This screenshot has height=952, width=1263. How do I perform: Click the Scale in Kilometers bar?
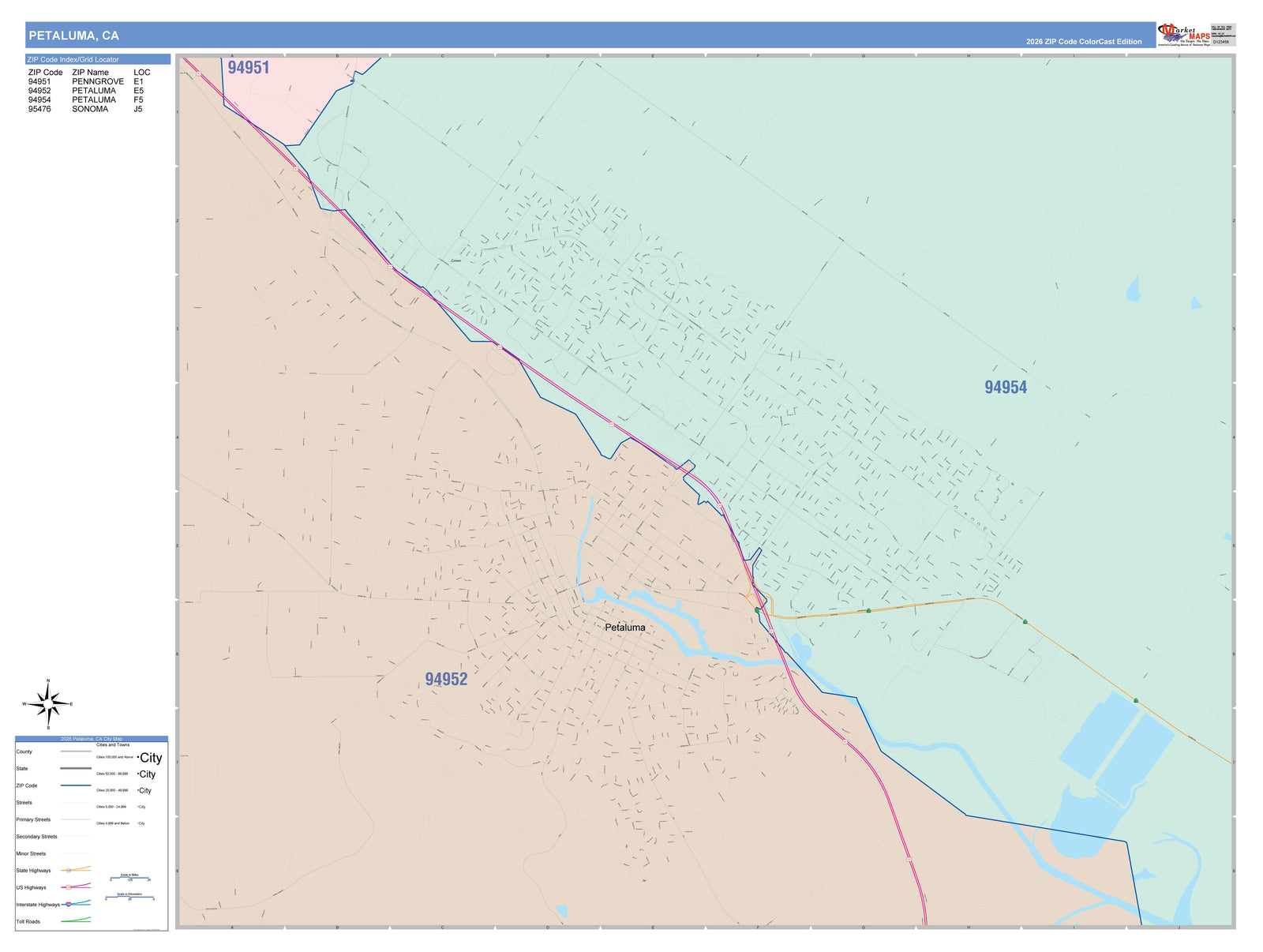pos(129,897)
